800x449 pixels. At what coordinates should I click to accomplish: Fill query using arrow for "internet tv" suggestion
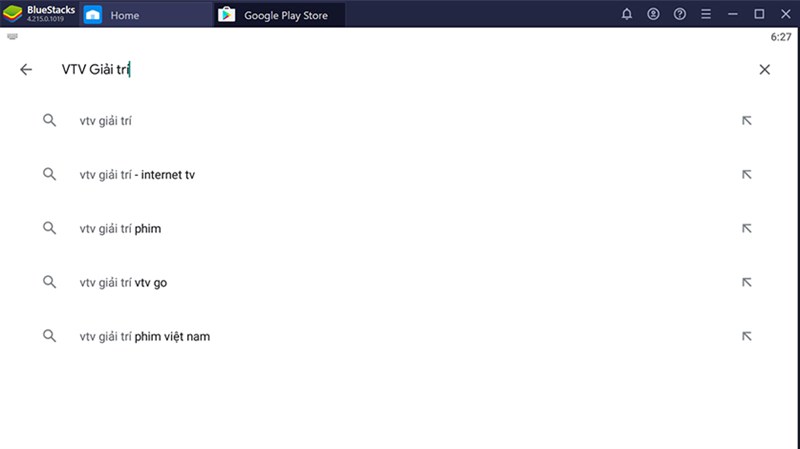[x=746, y=174]
